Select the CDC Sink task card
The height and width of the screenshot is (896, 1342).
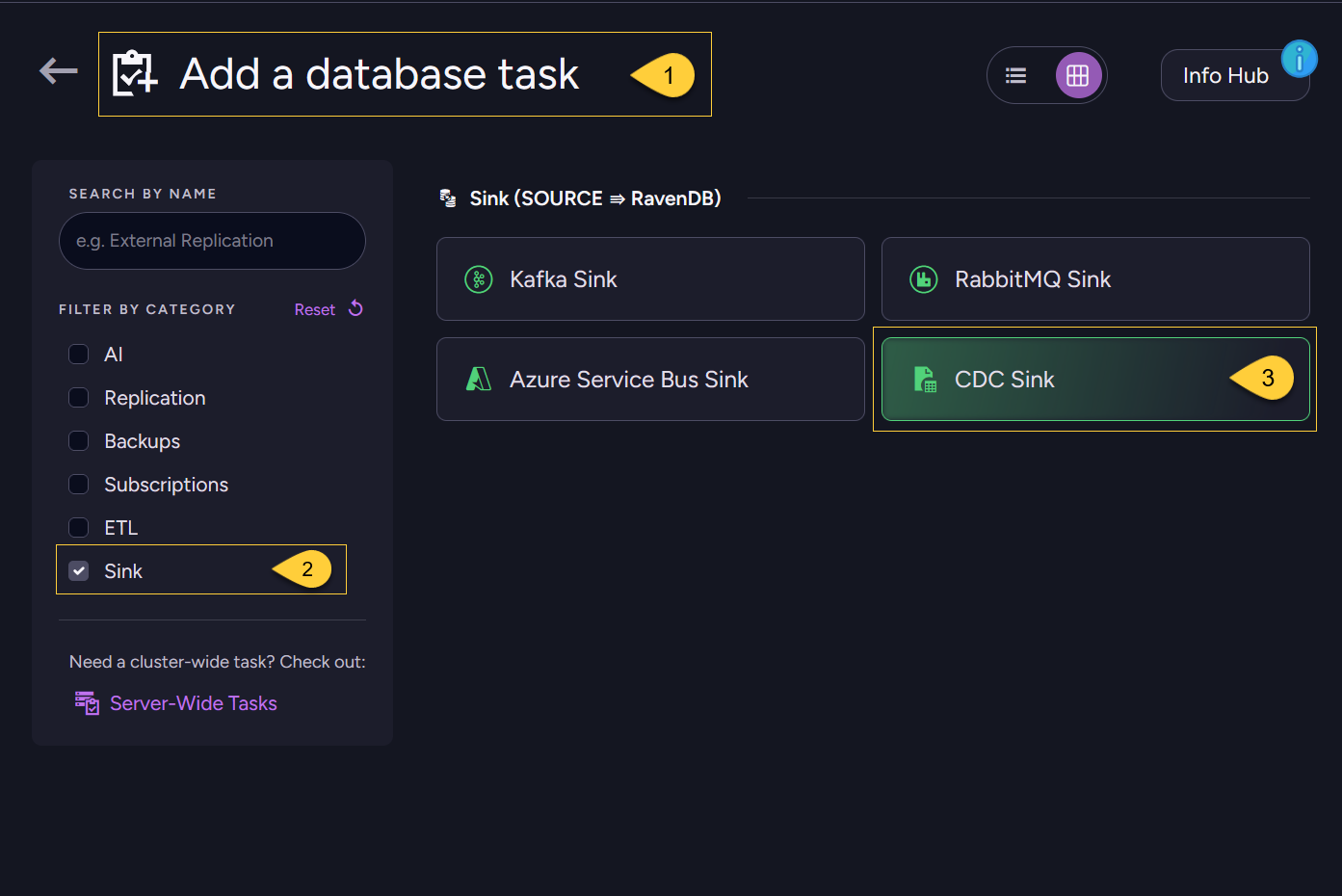(1095, 380)
